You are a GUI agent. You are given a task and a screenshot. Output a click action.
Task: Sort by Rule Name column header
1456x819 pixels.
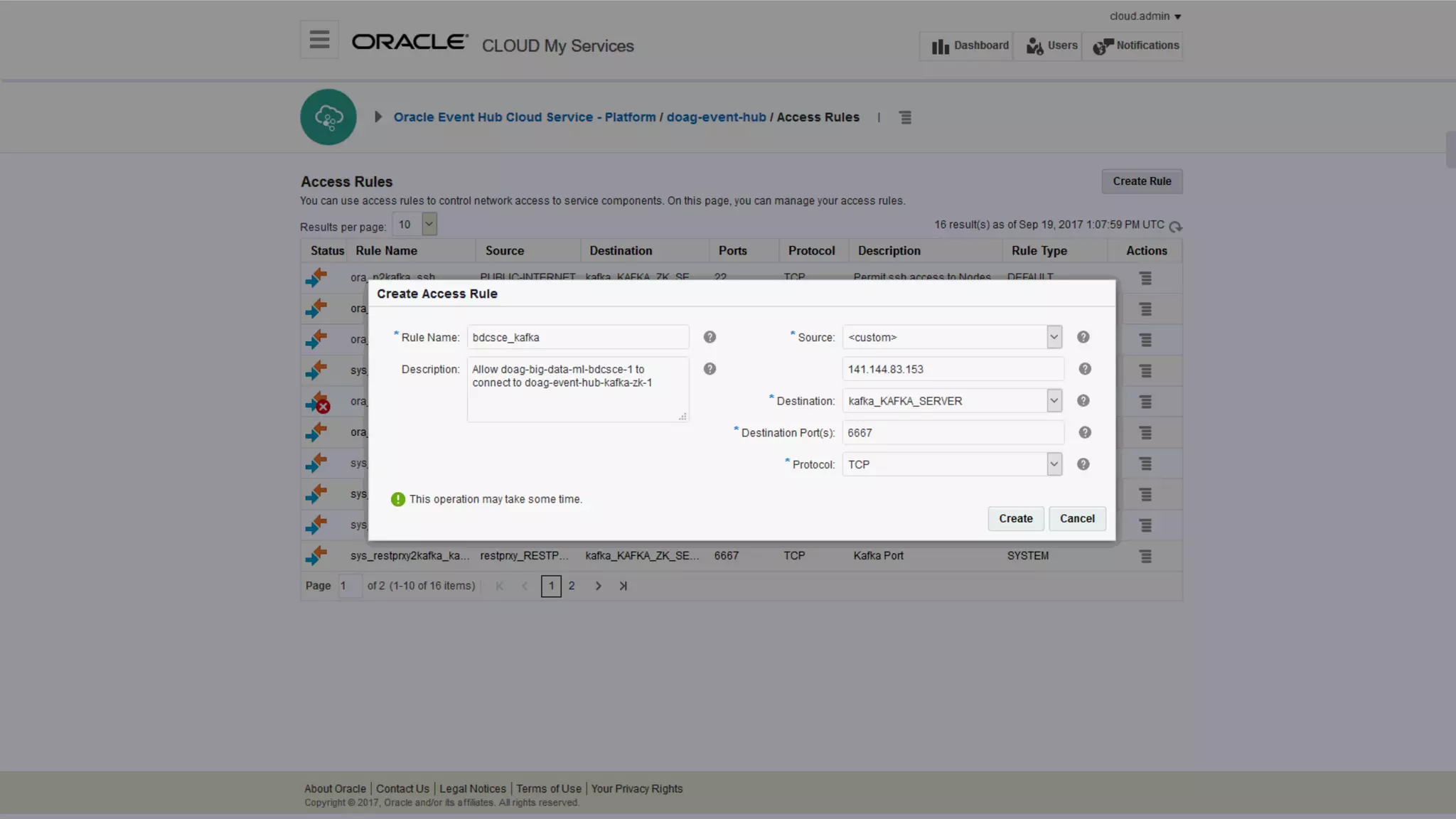click(386, 251)
